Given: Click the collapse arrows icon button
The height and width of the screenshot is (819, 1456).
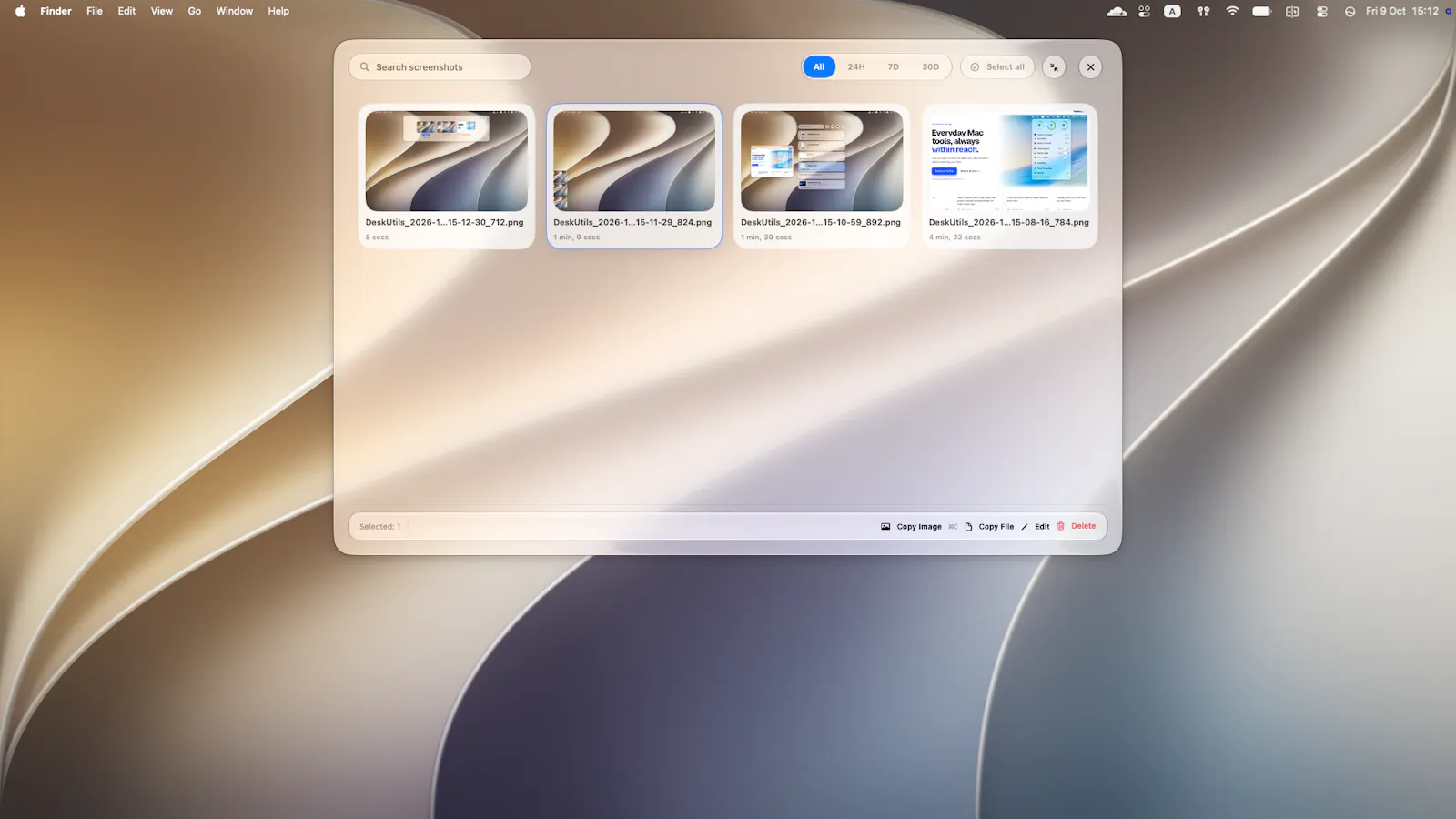Looking at the screenshot, I should click(1054, 67).
